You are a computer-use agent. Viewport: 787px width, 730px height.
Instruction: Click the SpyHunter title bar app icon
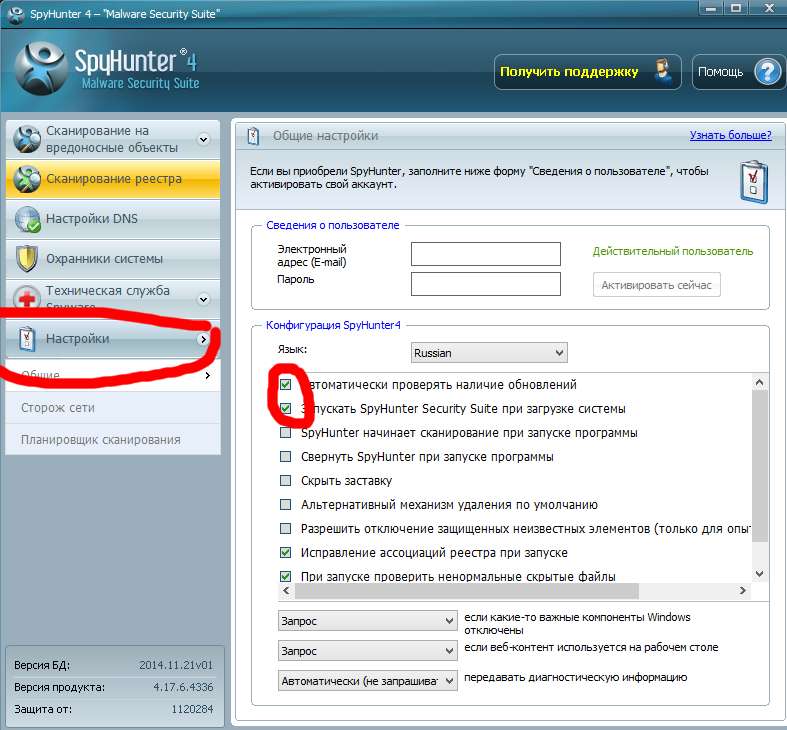(16, 14)
